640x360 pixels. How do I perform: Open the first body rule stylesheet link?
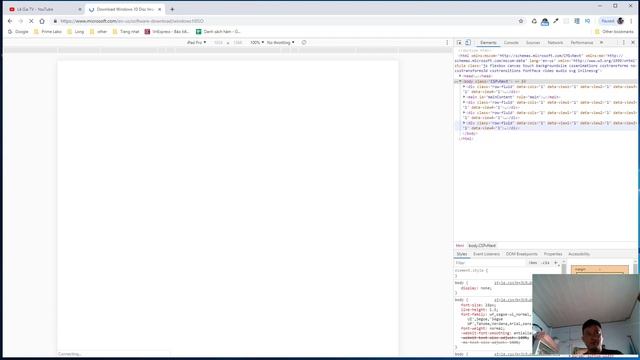pyautogui.click(x=513, y=282)
